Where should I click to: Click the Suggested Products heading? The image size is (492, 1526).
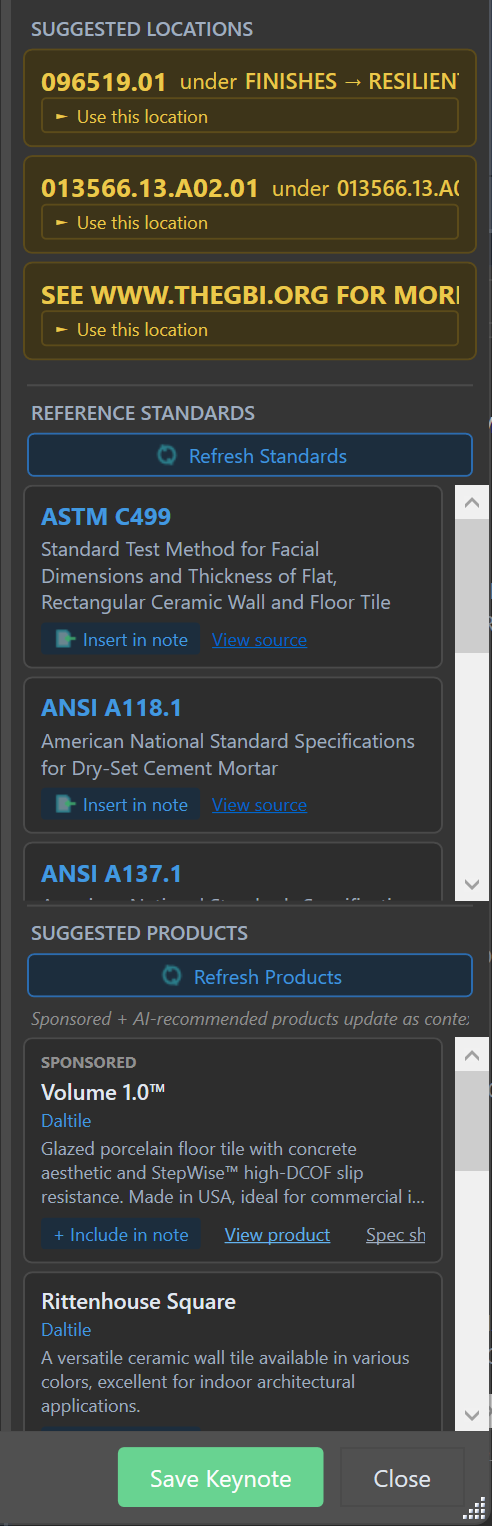[x=139, y=933]
